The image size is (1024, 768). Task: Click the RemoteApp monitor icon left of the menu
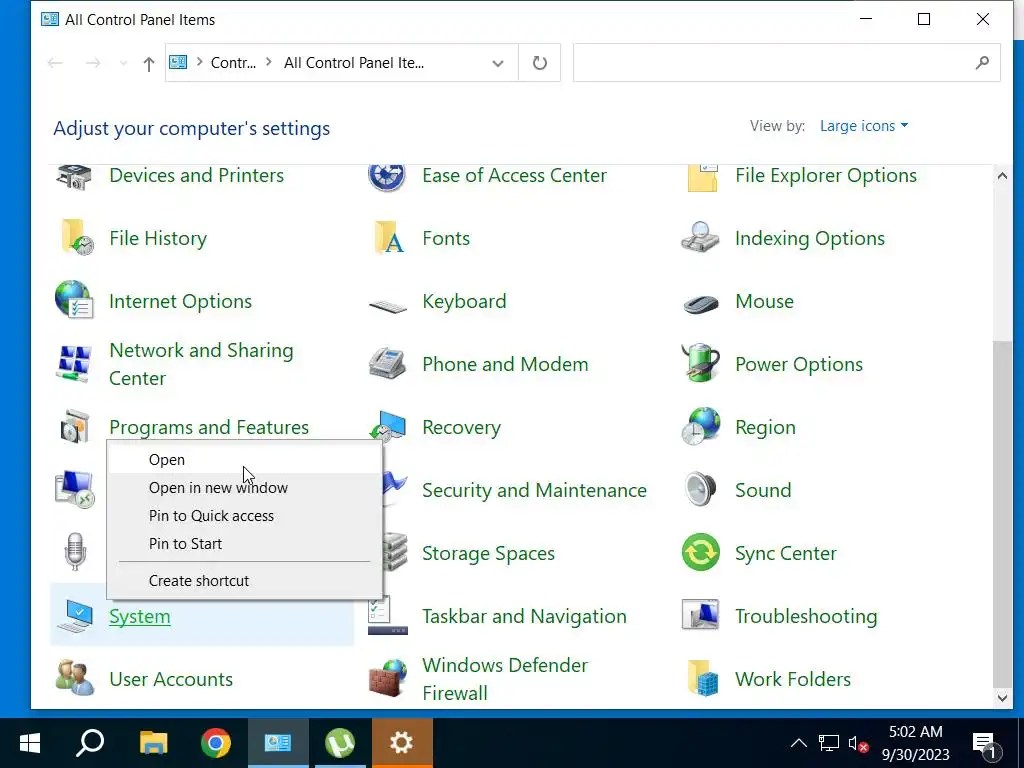click(x=74, y=489)
